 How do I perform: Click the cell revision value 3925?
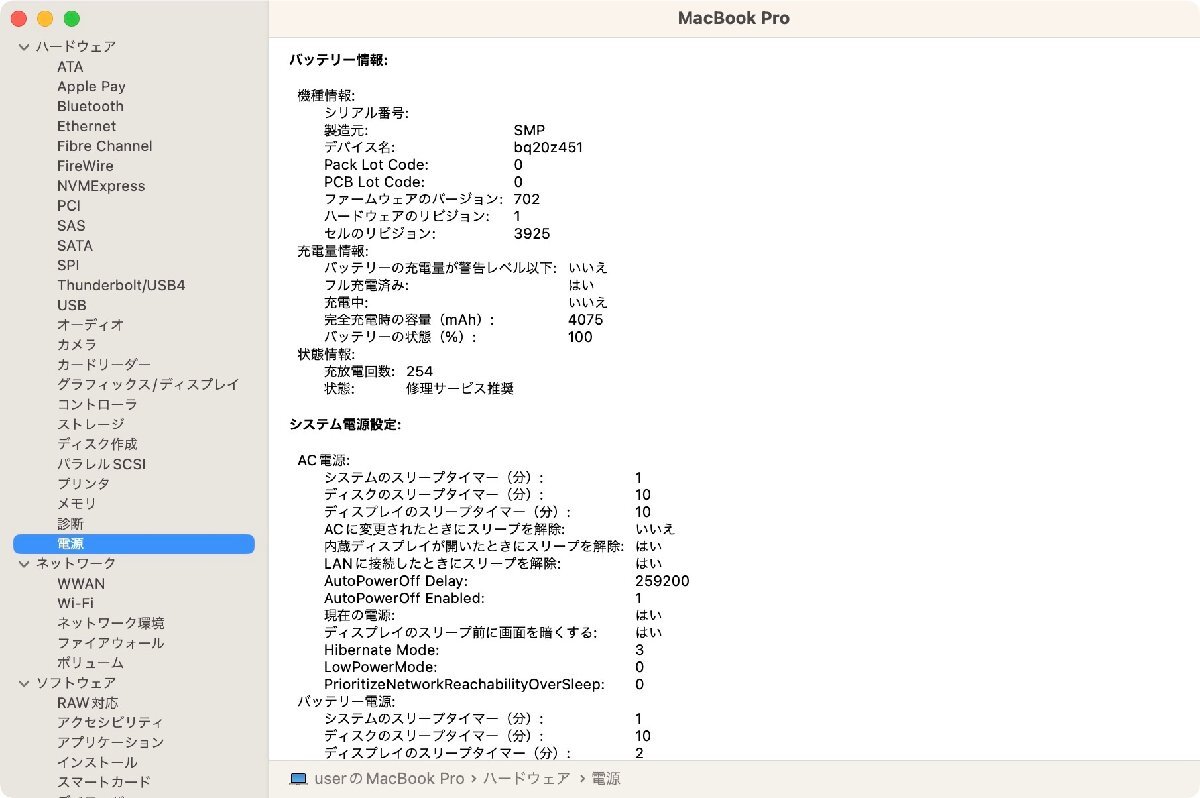tap(532, 234)
